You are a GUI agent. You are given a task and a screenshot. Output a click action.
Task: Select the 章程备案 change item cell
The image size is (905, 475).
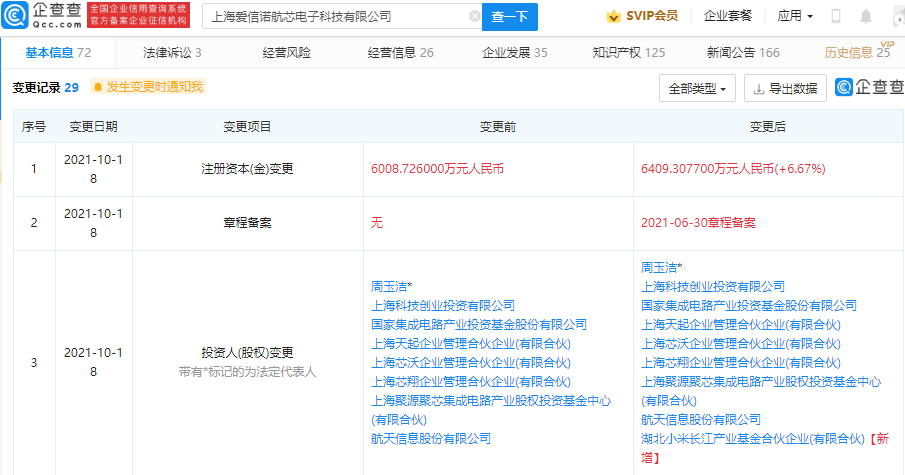(247, 223)
